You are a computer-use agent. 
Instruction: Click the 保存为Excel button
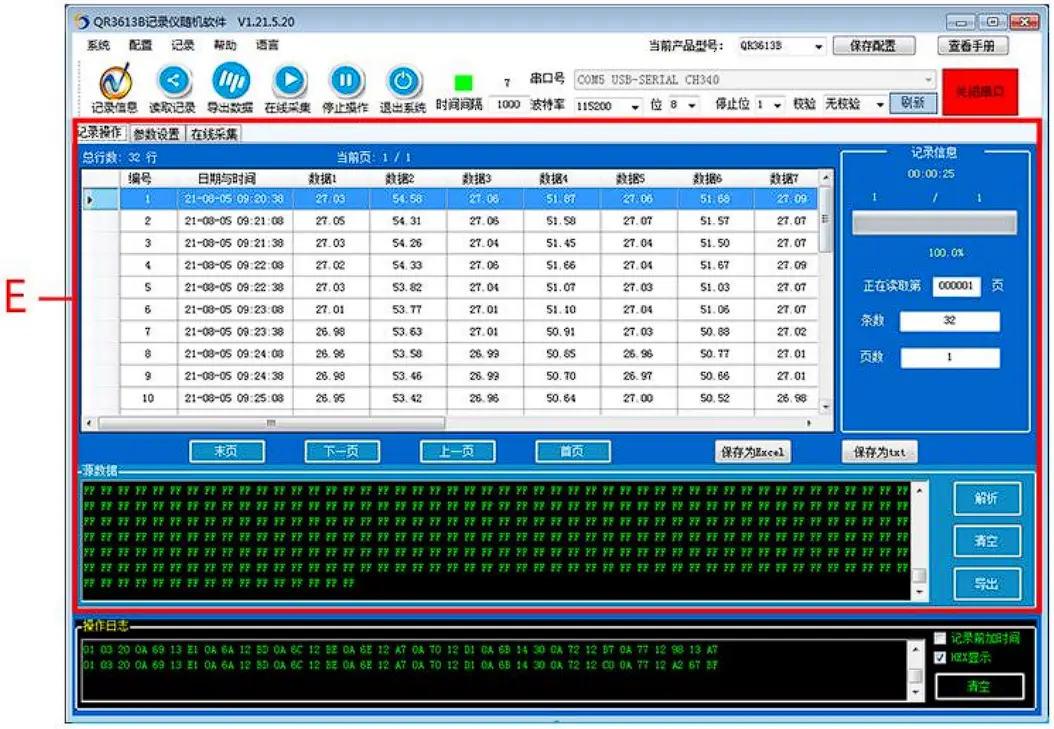coord(752,452)
